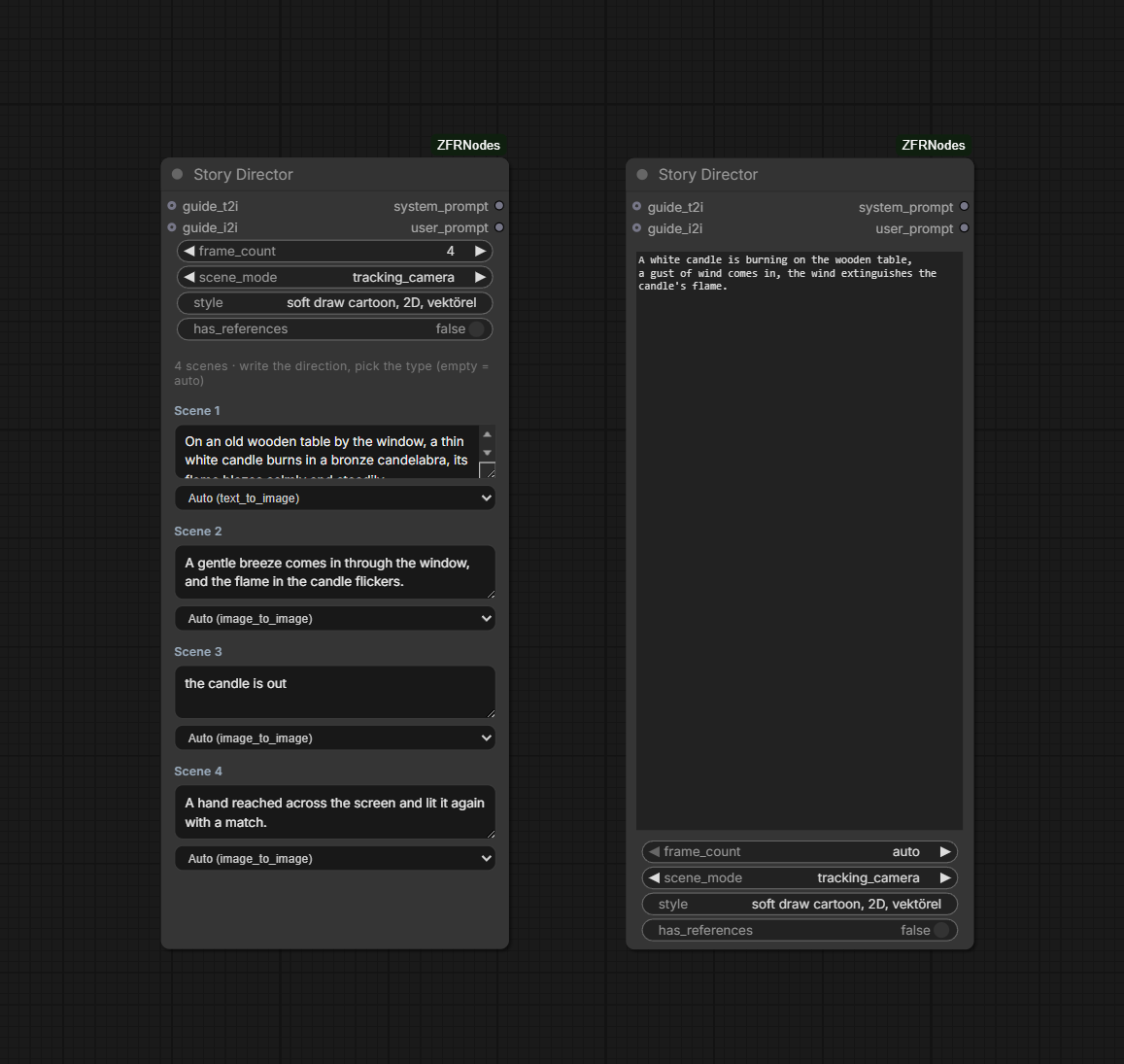Click the Scene 2 direction text box
Image resolution: width=1124 pixels, height=1064 pixels.
click(335, 572)
